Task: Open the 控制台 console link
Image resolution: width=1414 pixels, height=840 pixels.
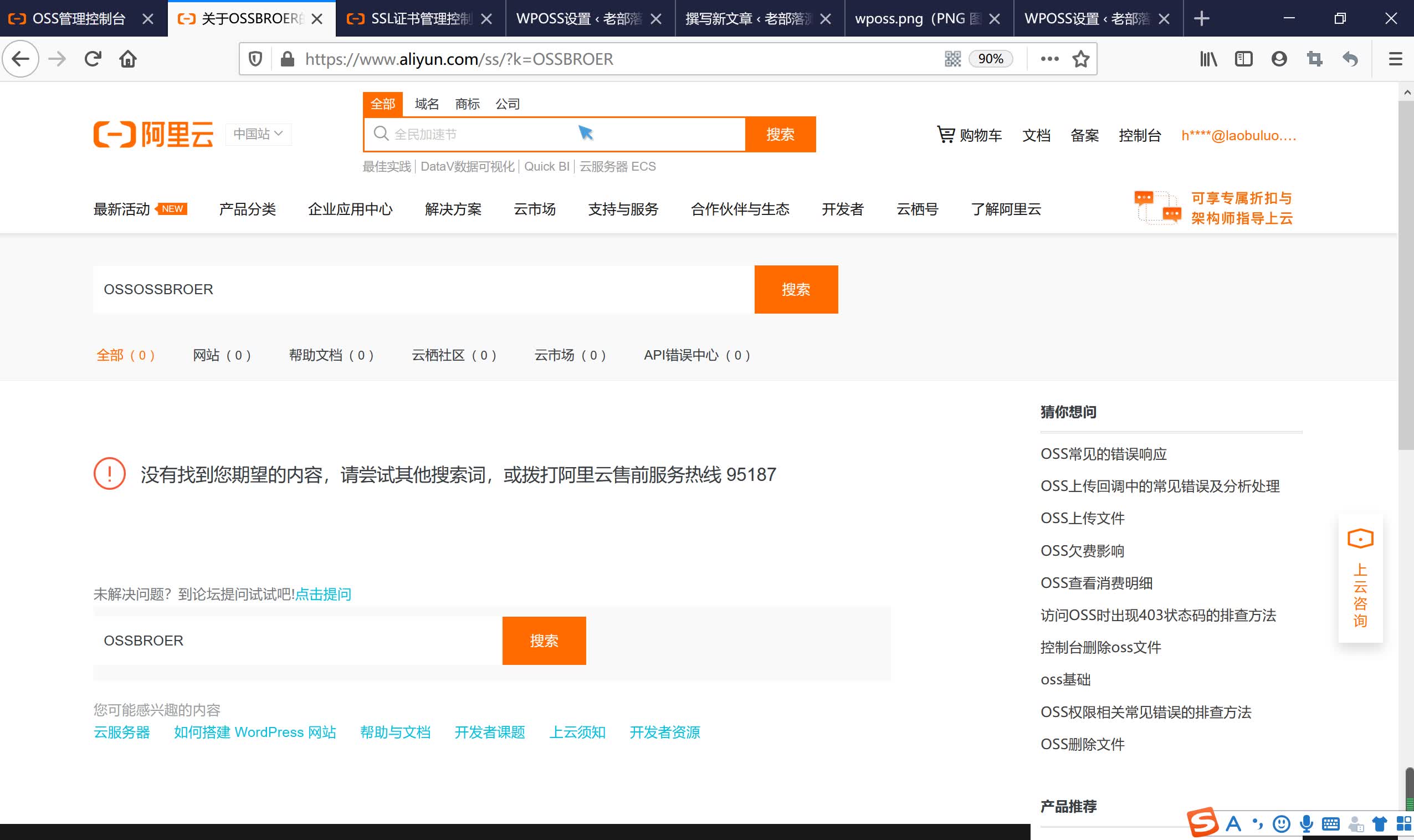Action: (x=1140, y=135)
